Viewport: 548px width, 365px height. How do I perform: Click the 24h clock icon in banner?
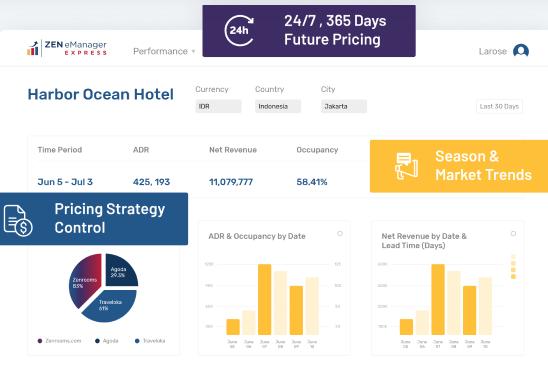click(239, 31)
